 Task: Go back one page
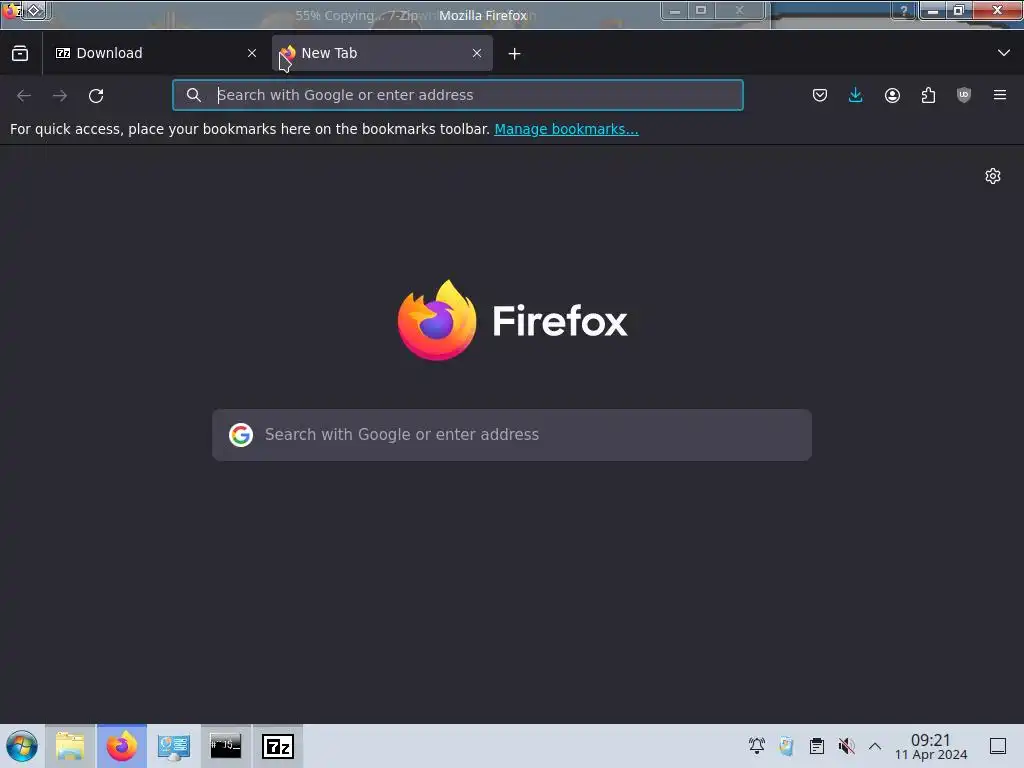tap(24, 95)
